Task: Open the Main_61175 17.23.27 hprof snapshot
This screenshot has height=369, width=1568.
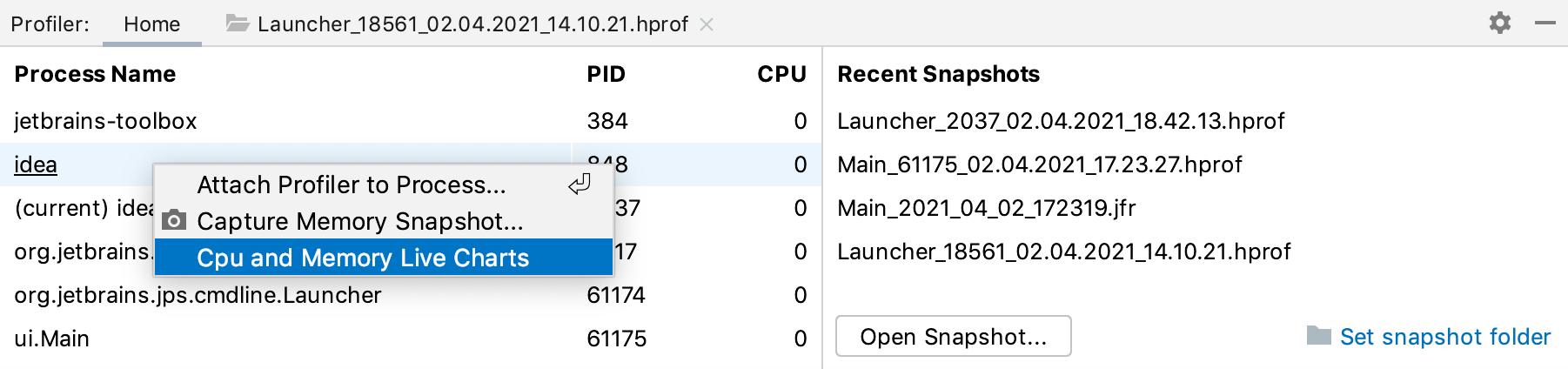Action: coord(1040,164)
